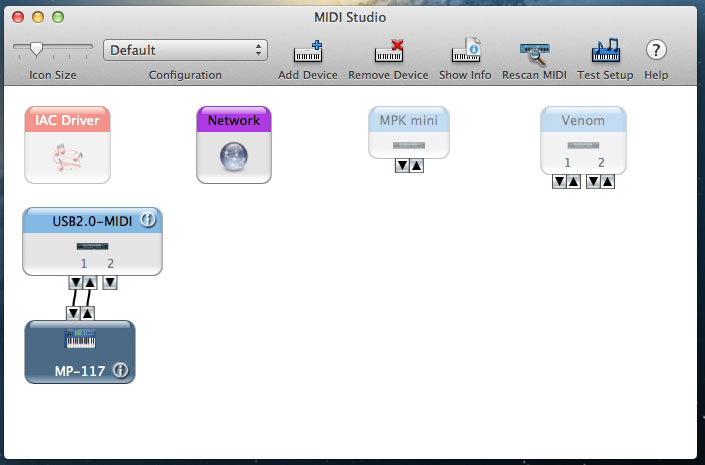This screenshot has width=705, height=465.
Task: Select the IAC Driver device
Action: [x=67, y=145]
